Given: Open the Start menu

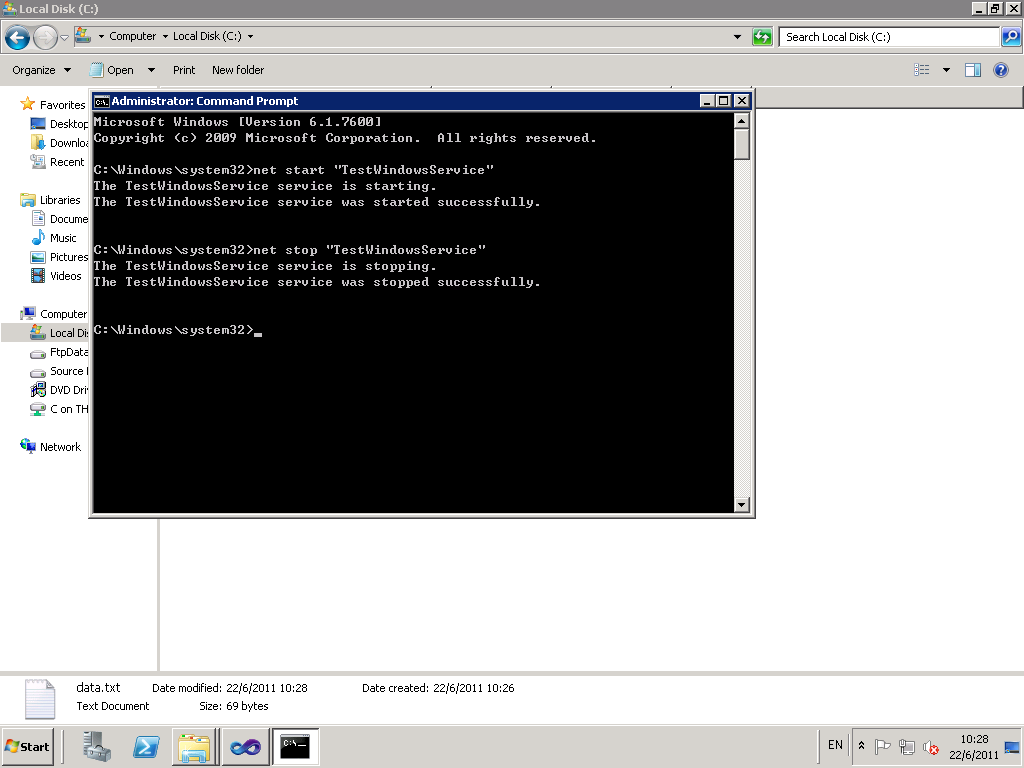Looking at the screenshot, I should point(27,746).
